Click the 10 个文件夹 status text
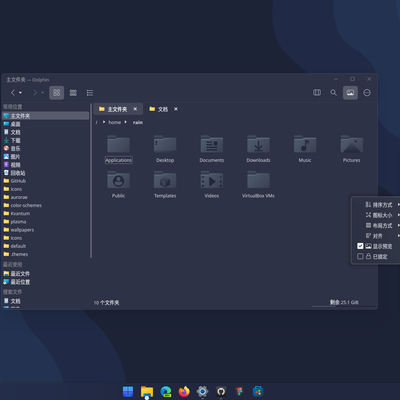Viewport: 400px width, 400px height. point(106,303)
